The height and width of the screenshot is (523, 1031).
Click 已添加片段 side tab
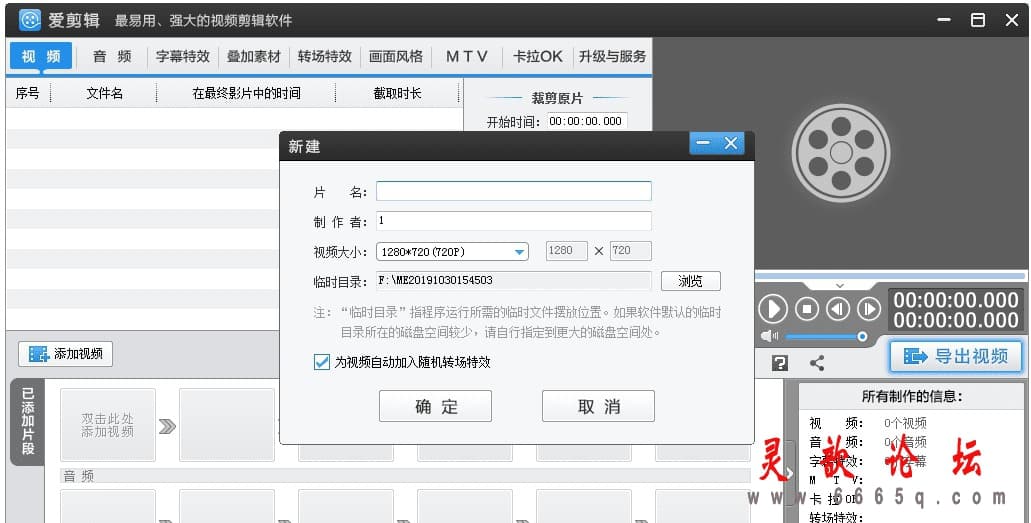(28, 421)
